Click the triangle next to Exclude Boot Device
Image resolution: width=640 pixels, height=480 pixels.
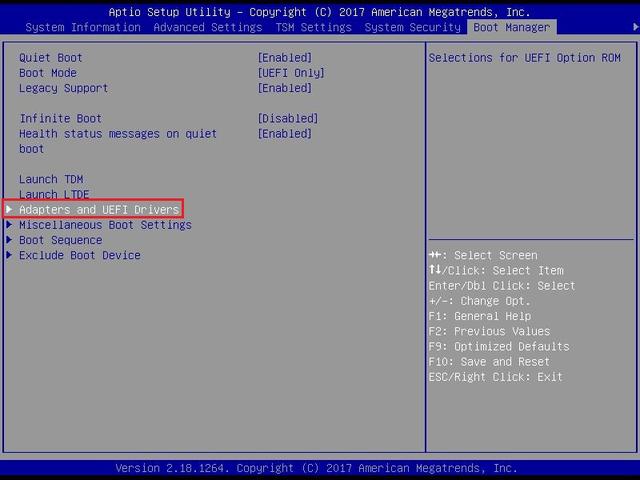coord(10,255)
